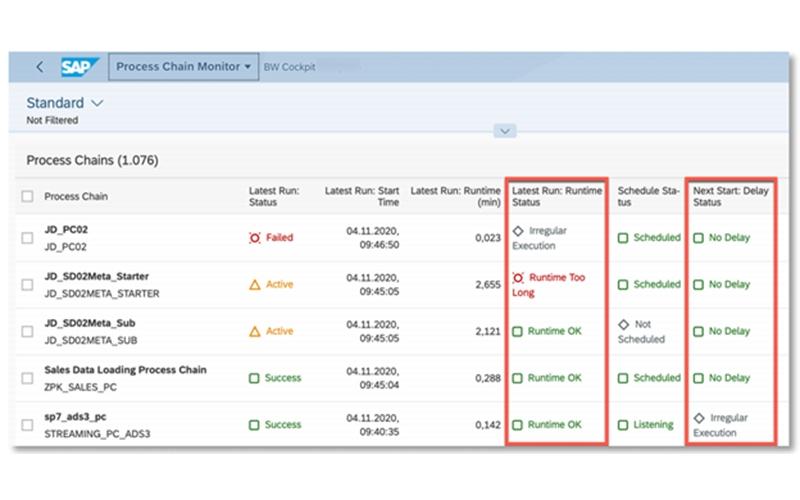The width and height of the screenshot is (800, 500).
Task: Click the delay Irregular Execution diamond icon for sp7_ads3_pc
Action: (699, 418)
